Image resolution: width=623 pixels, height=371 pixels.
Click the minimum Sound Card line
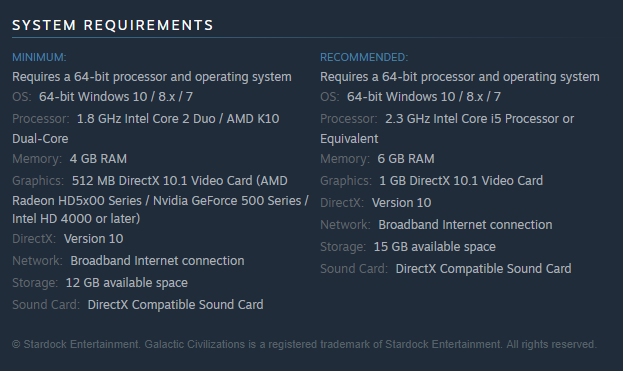138,305
